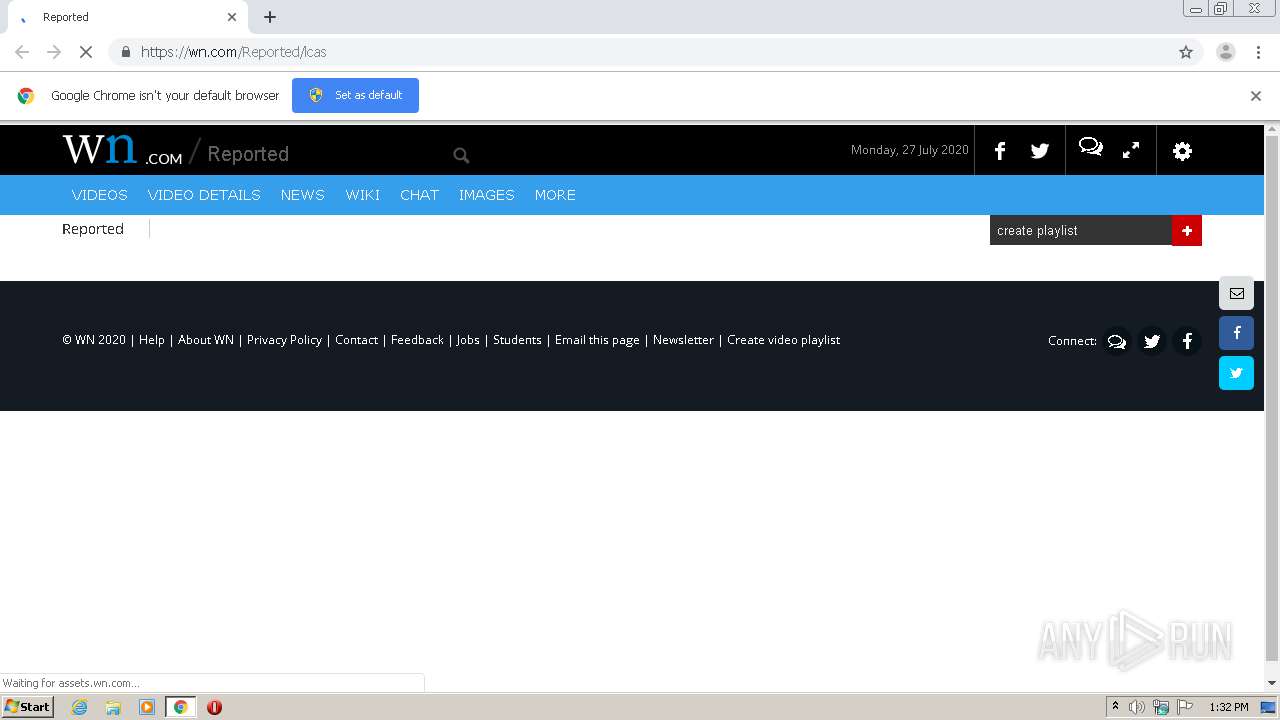Image resolution: width=1280 pixels, height=720 pixels.
Task: Open the Facebook icon in the header
Action: coord(999,151)
